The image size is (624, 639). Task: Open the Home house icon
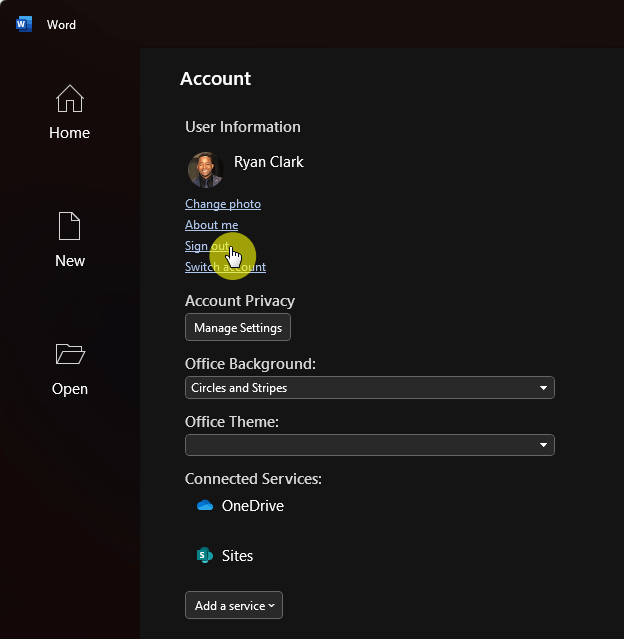coord(70,99)
